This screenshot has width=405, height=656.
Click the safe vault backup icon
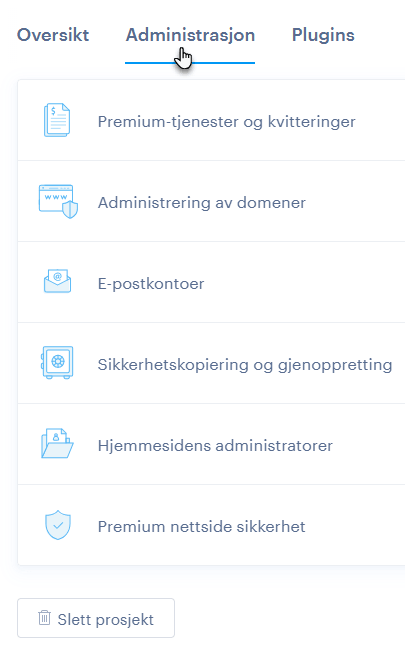[x=57, y=362]
